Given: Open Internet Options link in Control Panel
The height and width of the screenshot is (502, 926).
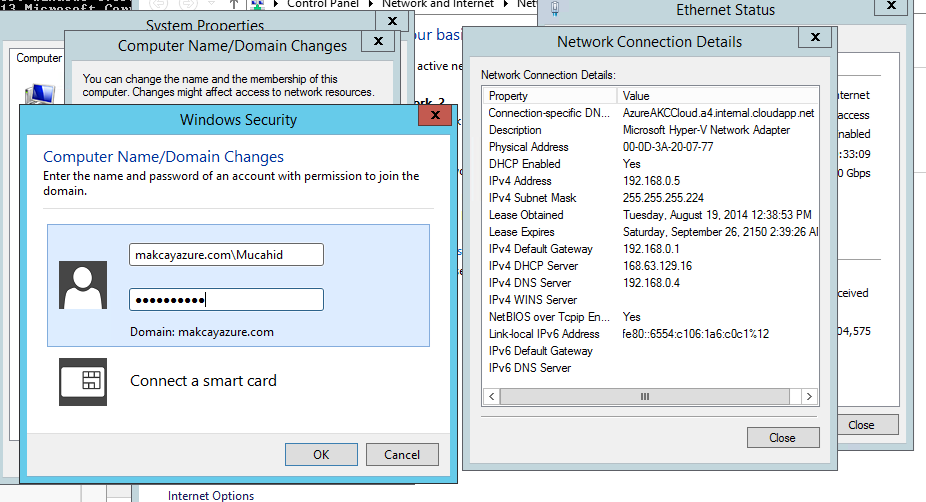Looking at the screenshot, I should [x=211, y=496].
